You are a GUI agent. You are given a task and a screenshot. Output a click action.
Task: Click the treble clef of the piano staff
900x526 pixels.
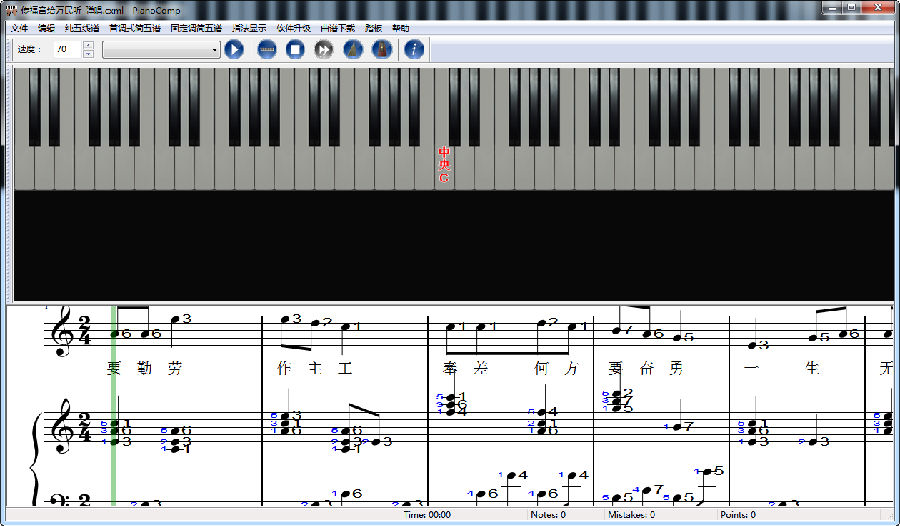(x=61, y=426)
